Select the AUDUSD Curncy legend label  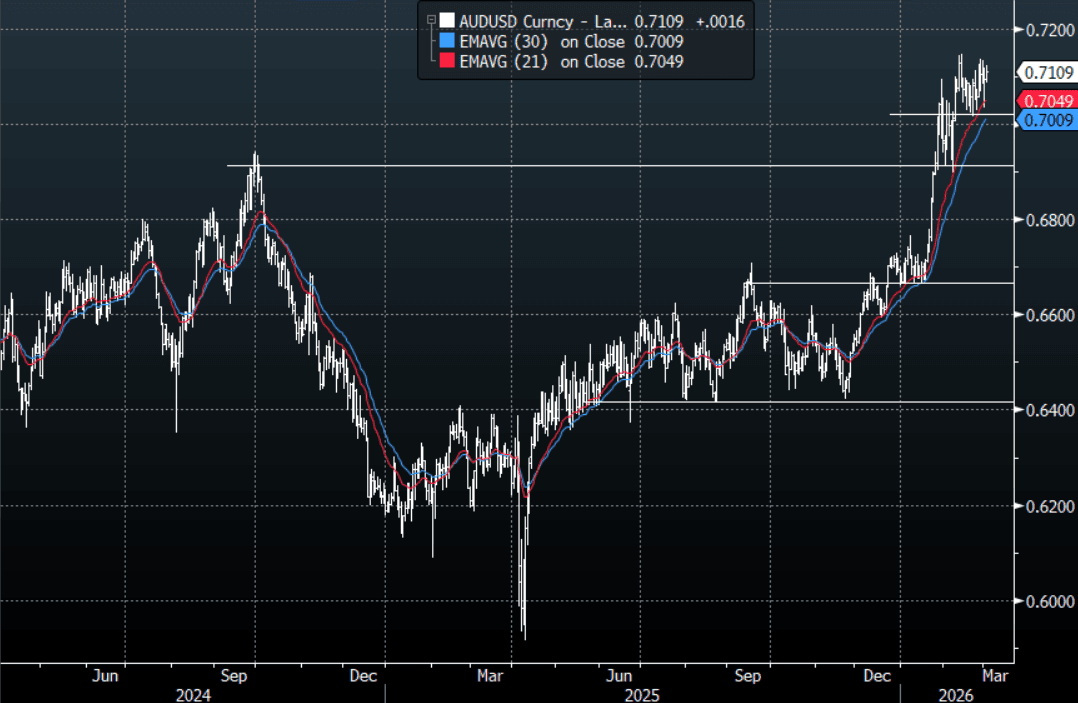pos(543,21)
